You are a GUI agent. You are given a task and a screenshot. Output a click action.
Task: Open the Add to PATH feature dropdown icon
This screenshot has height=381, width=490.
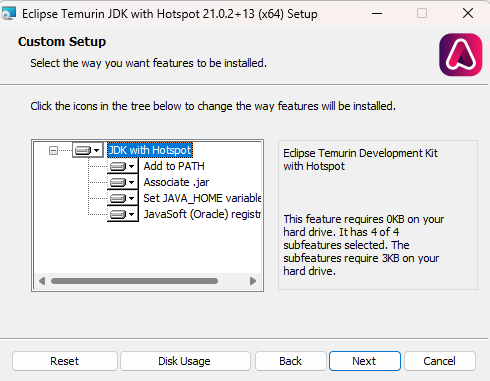pyautogui.click(x=123, y=166)
